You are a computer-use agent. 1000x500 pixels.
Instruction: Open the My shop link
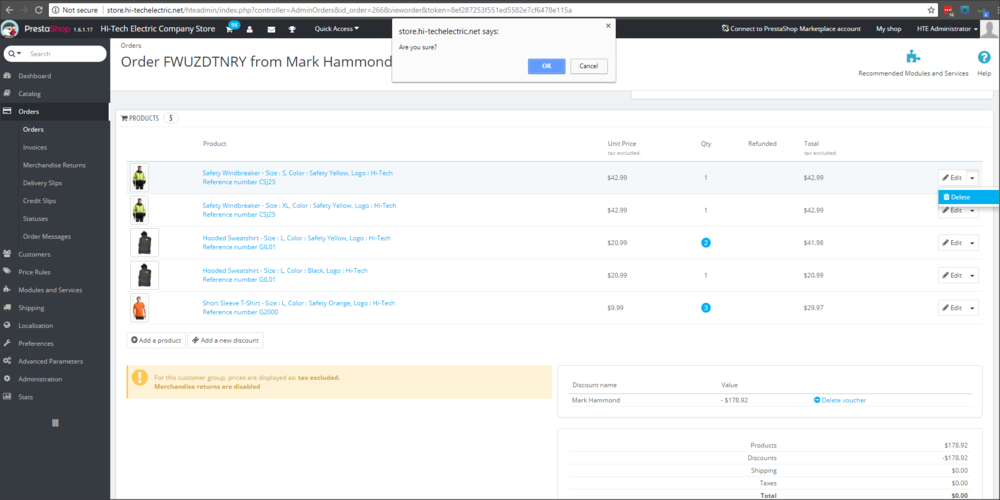pos(888,29)
